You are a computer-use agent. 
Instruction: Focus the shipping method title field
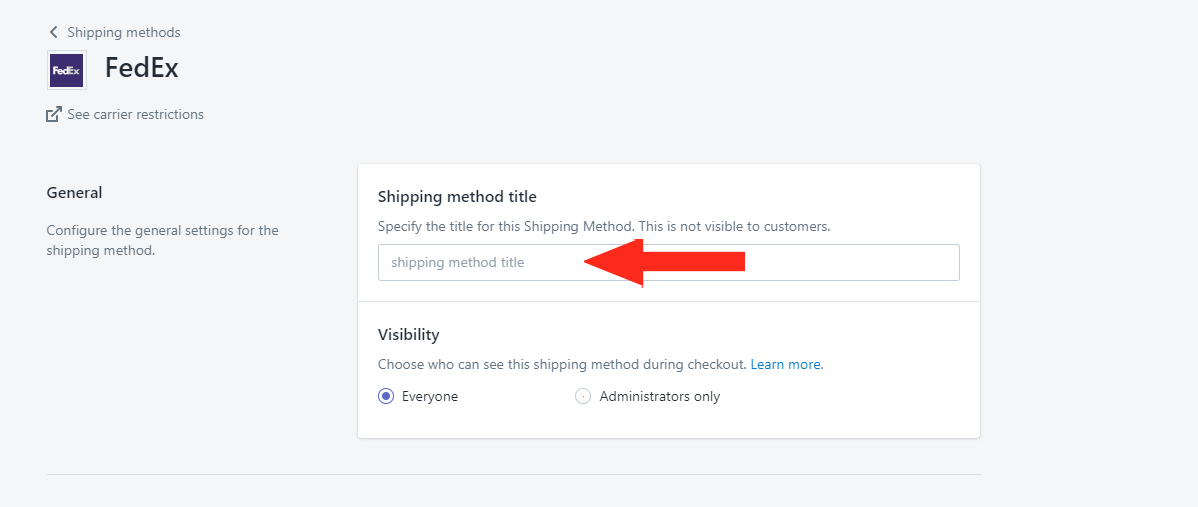tap(669, 263)
